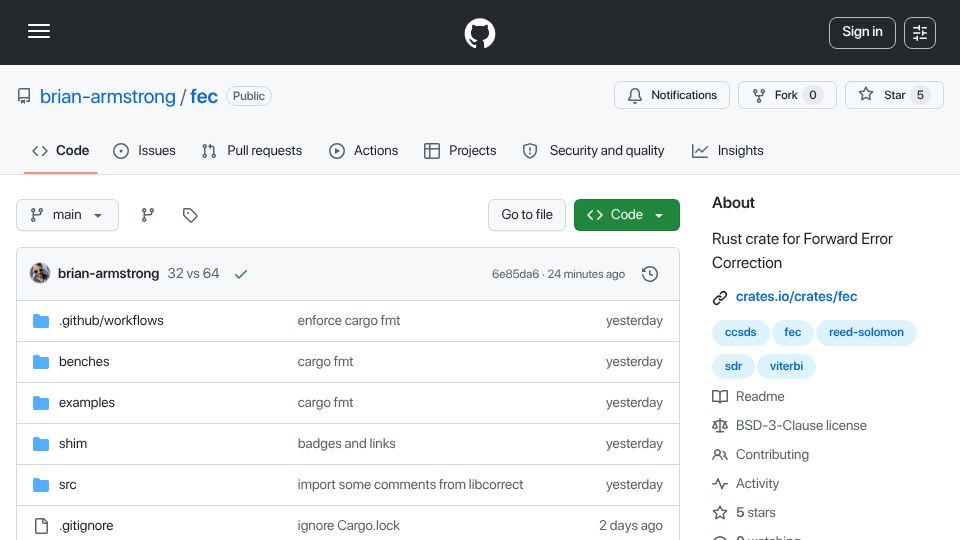
Task: Click commit author brian-armstrong name
Action: (108, 274)
